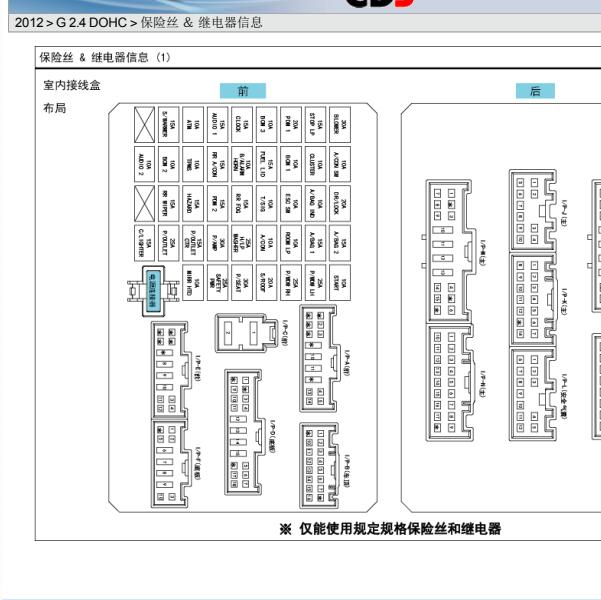Click the 室内接线盒 label
Screen dimensions: 601x600
pyautogui.click(x=72, y=85)
